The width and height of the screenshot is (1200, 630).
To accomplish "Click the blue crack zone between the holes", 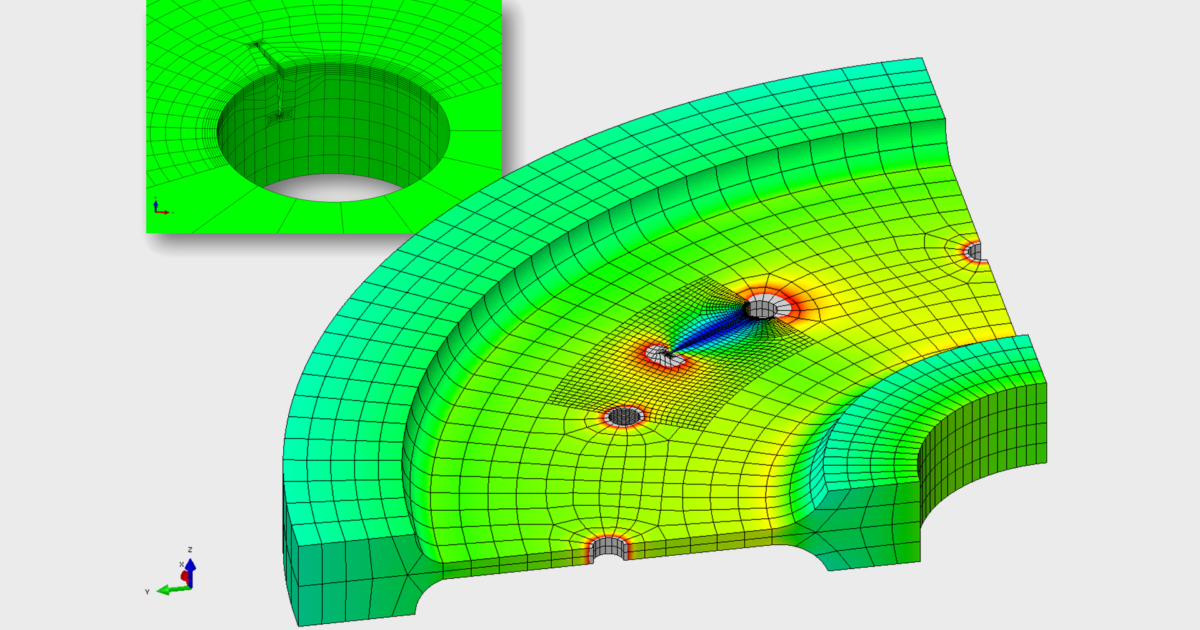I will pos(712,330).
